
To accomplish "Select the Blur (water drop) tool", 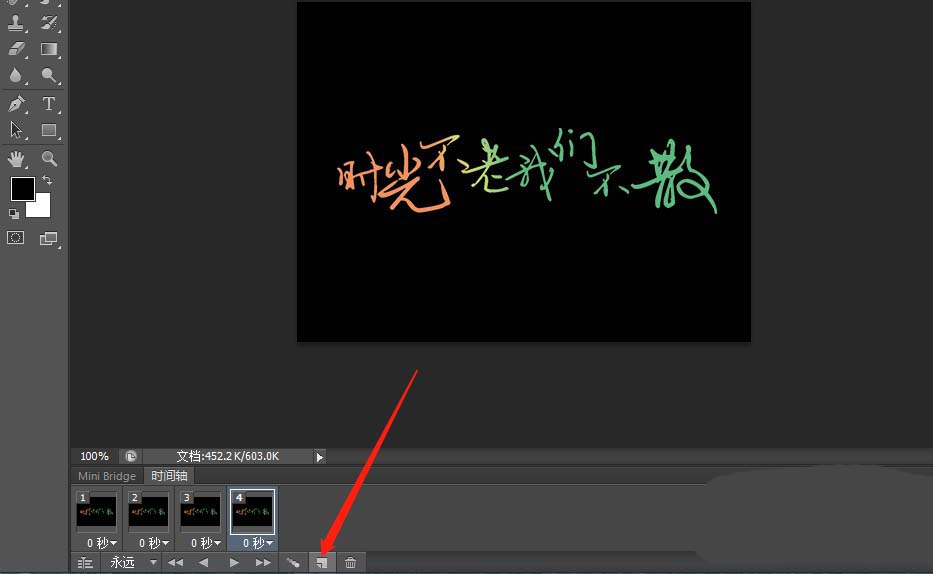I will [x=16, y=75].
